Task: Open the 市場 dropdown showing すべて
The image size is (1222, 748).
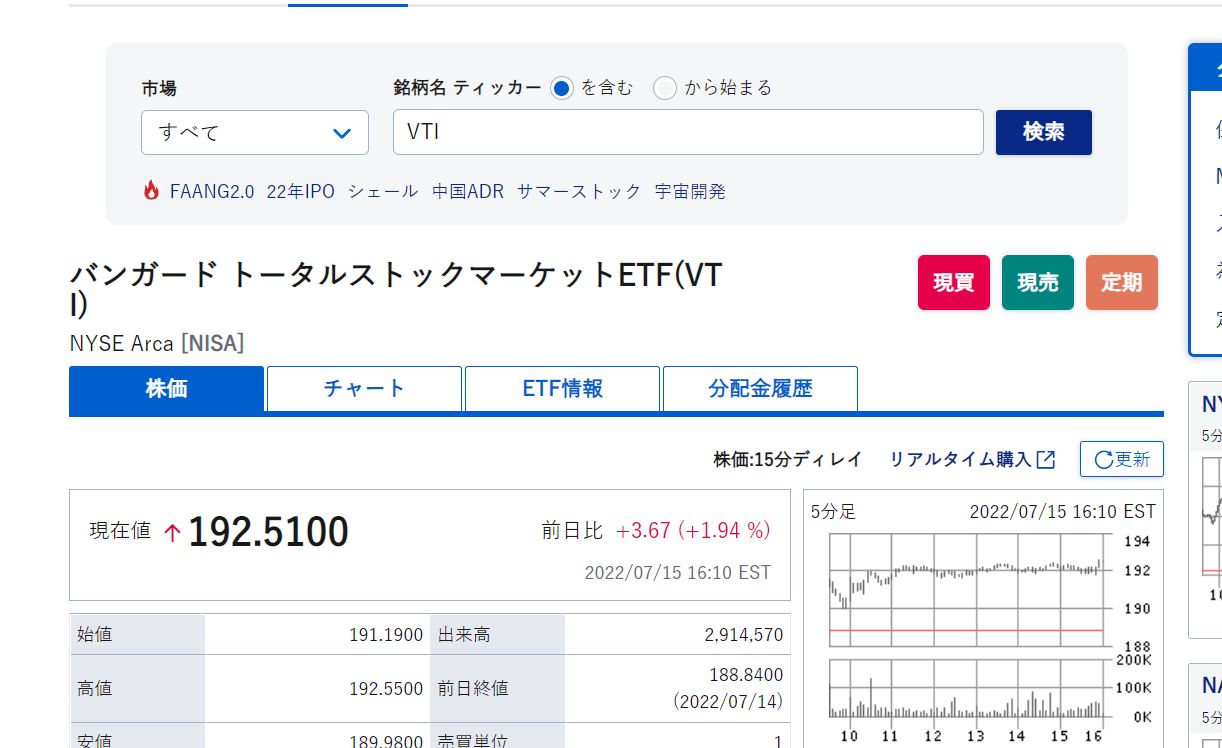Action: coord(254,133)
